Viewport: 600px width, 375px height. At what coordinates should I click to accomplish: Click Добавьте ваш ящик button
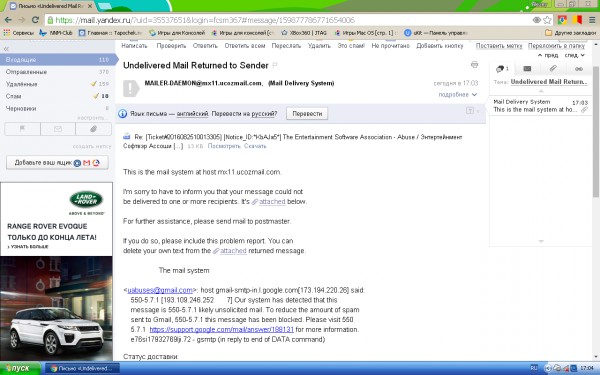(57, 163)
